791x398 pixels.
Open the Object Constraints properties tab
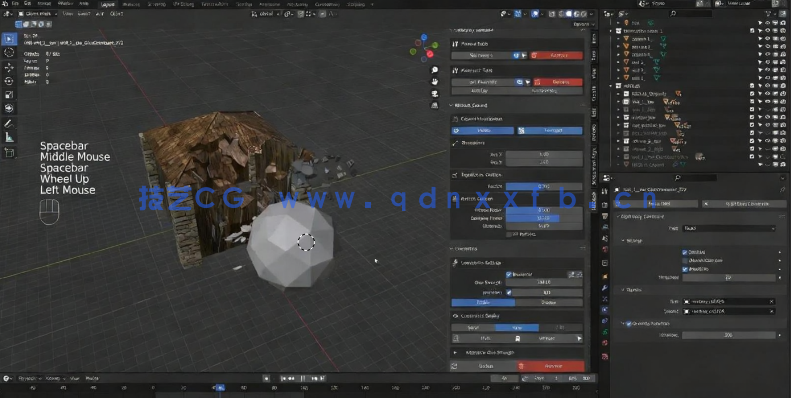click(x=604, y=321)
